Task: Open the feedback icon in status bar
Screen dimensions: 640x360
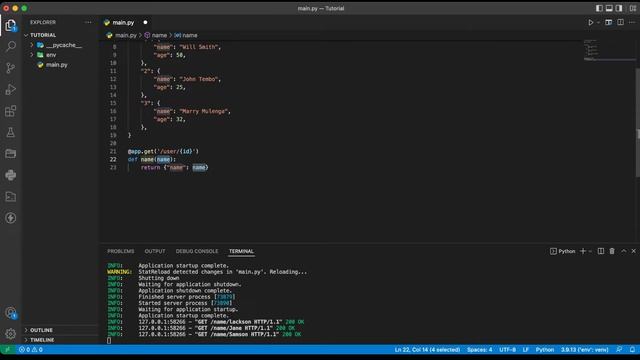Action: pyautogui.click(x=619, y=349)
